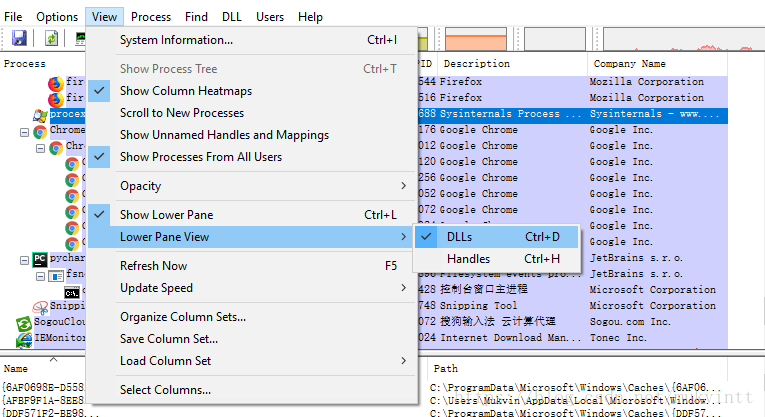The image size is (765, 417).
Task: Click the console cmd process icon
Action: coord(72,293)
